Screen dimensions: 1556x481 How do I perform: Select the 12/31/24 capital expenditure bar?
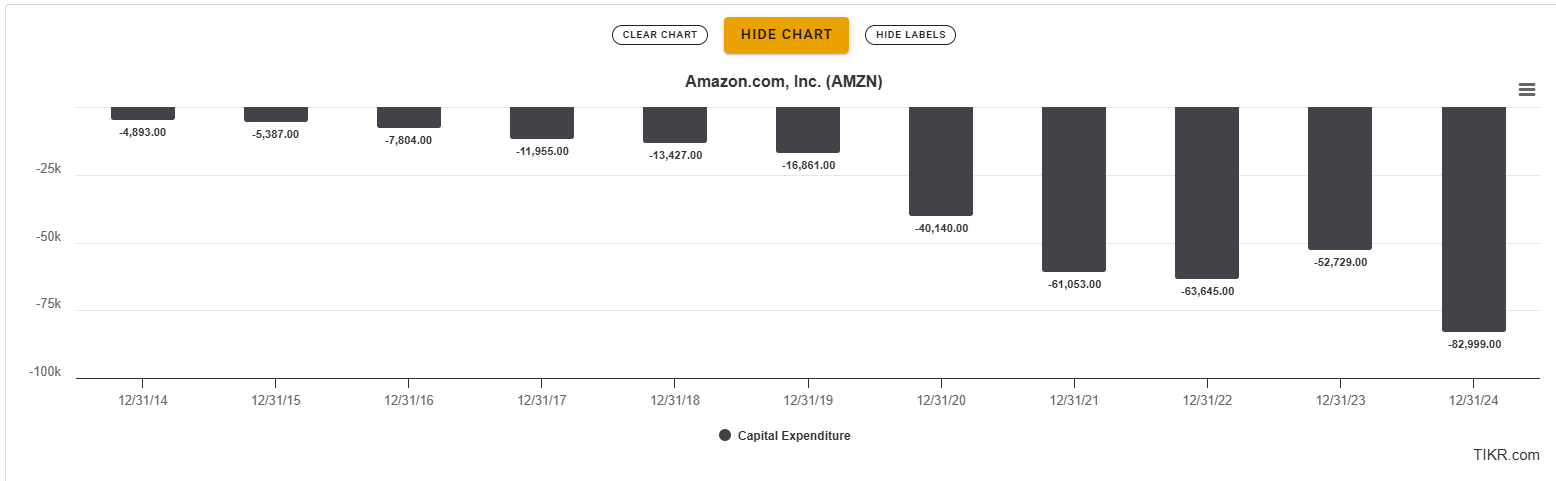(1474, 219)
